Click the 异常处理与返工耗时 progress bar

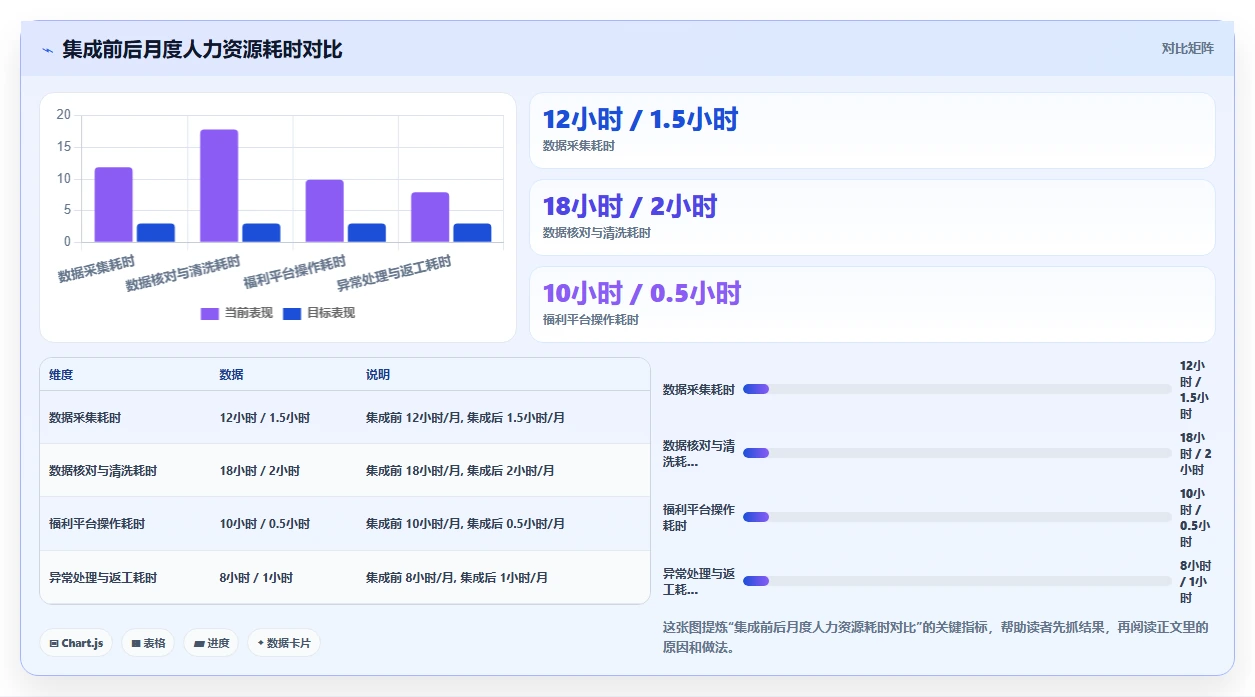(x=957, y=581)
